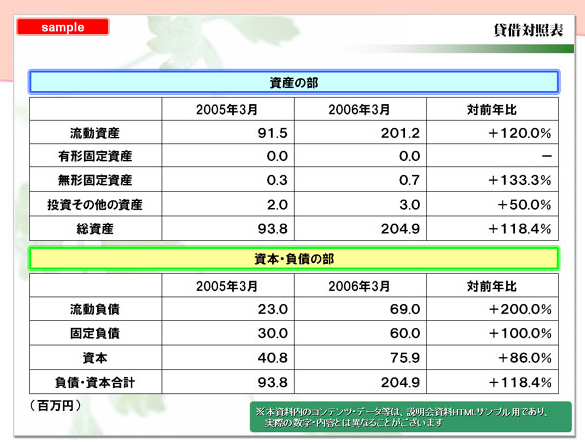
Task: Click the 2005年3月 header in the assets table
Action: click(227, 109)
